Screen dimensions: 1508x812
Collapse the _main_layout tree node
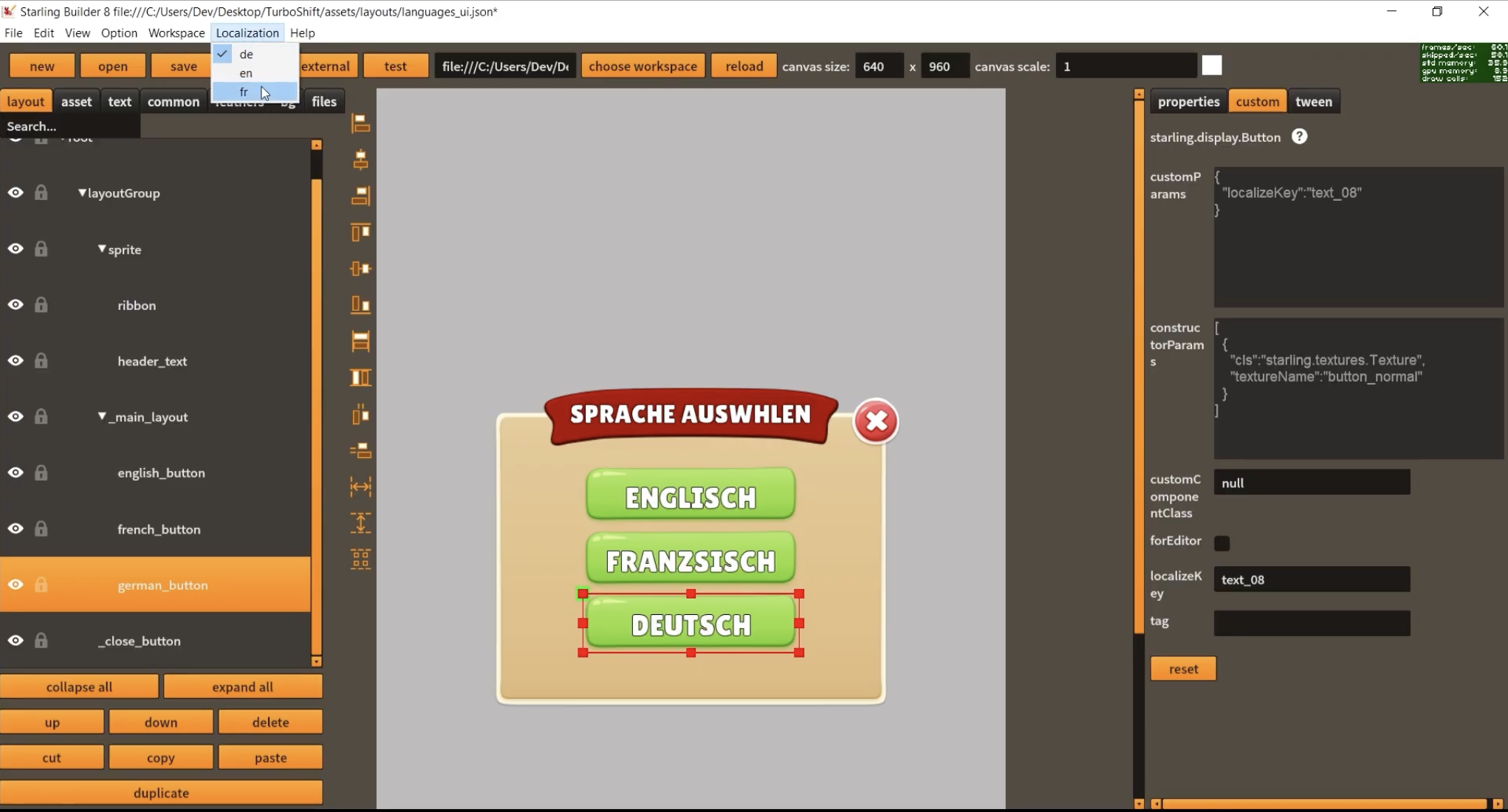click(102, 416)
